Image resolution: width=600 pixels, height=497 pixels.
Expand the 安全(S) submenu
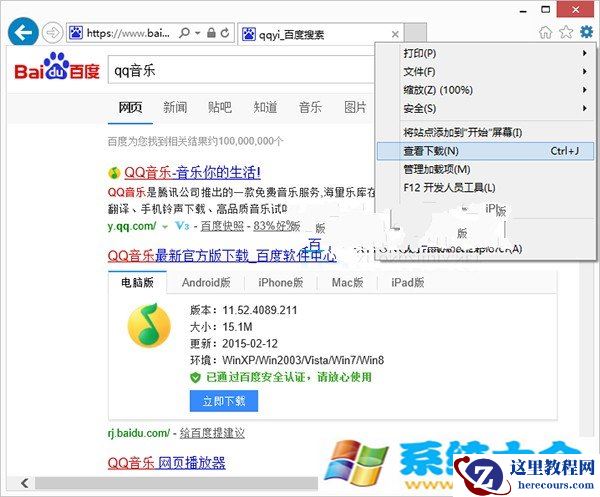[x=486, y=108]
